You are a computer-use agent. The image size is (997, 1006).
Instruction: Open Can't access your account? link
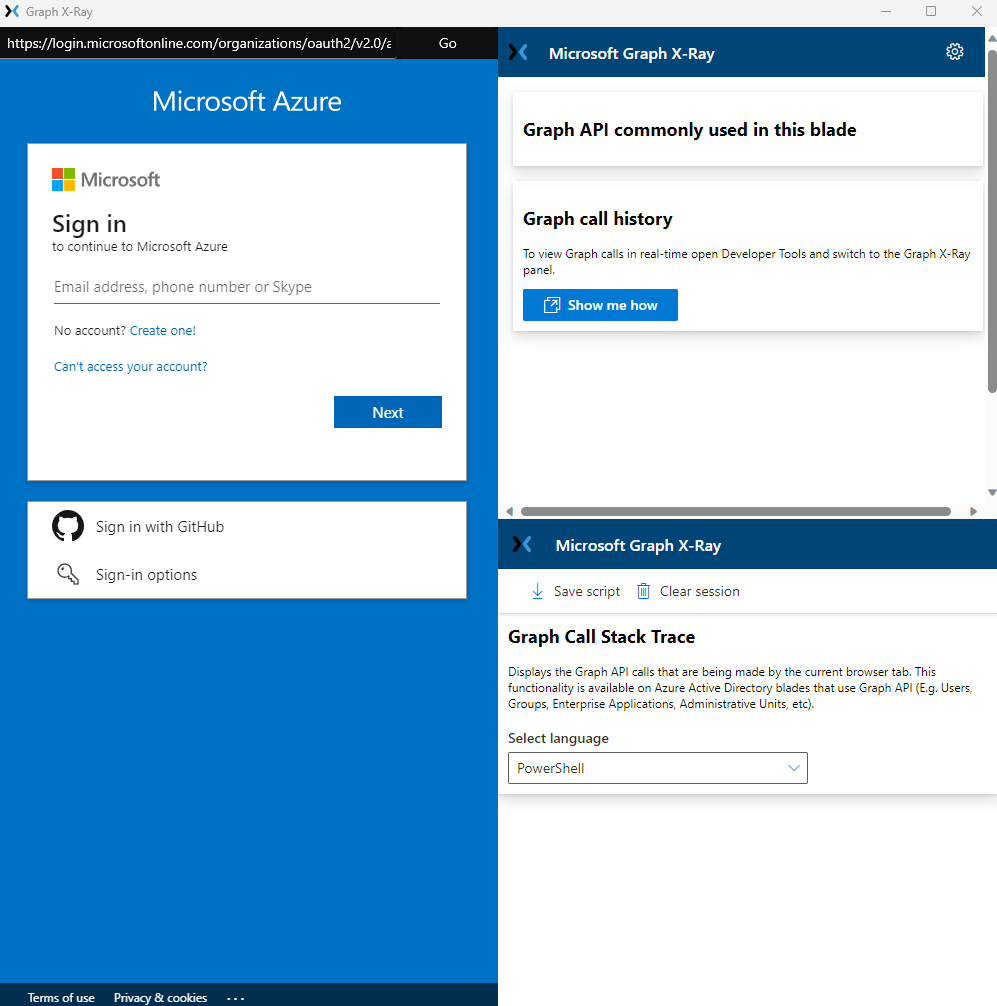tap(130, 366)
